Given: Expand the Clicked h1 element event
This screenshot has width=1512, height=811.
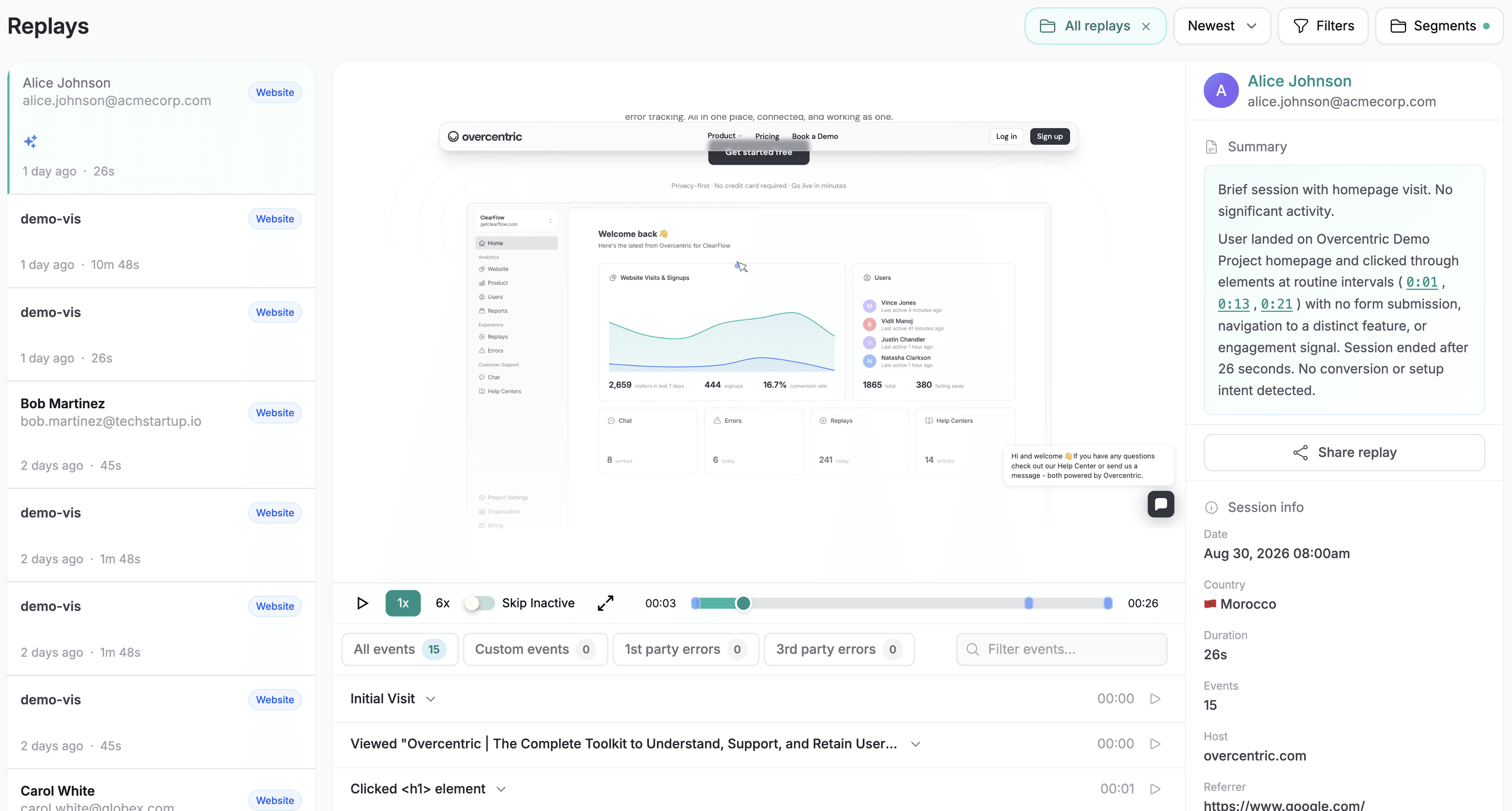Looking at the screenshot, I should point(501,789).
